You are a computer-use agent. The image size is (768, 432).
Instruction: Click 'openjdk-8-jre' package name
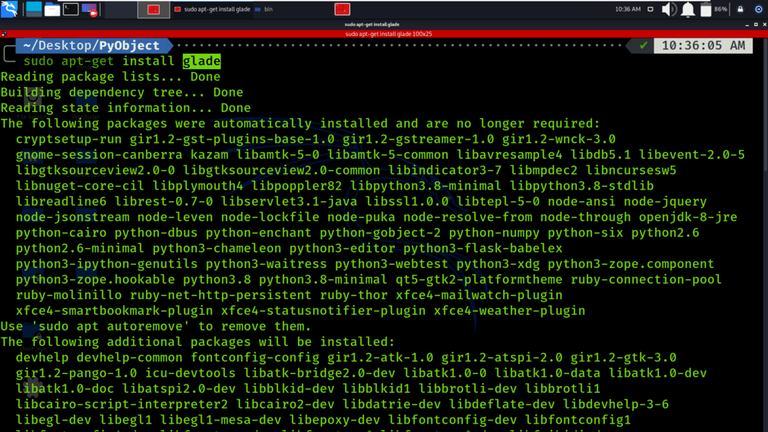point(688,217)
